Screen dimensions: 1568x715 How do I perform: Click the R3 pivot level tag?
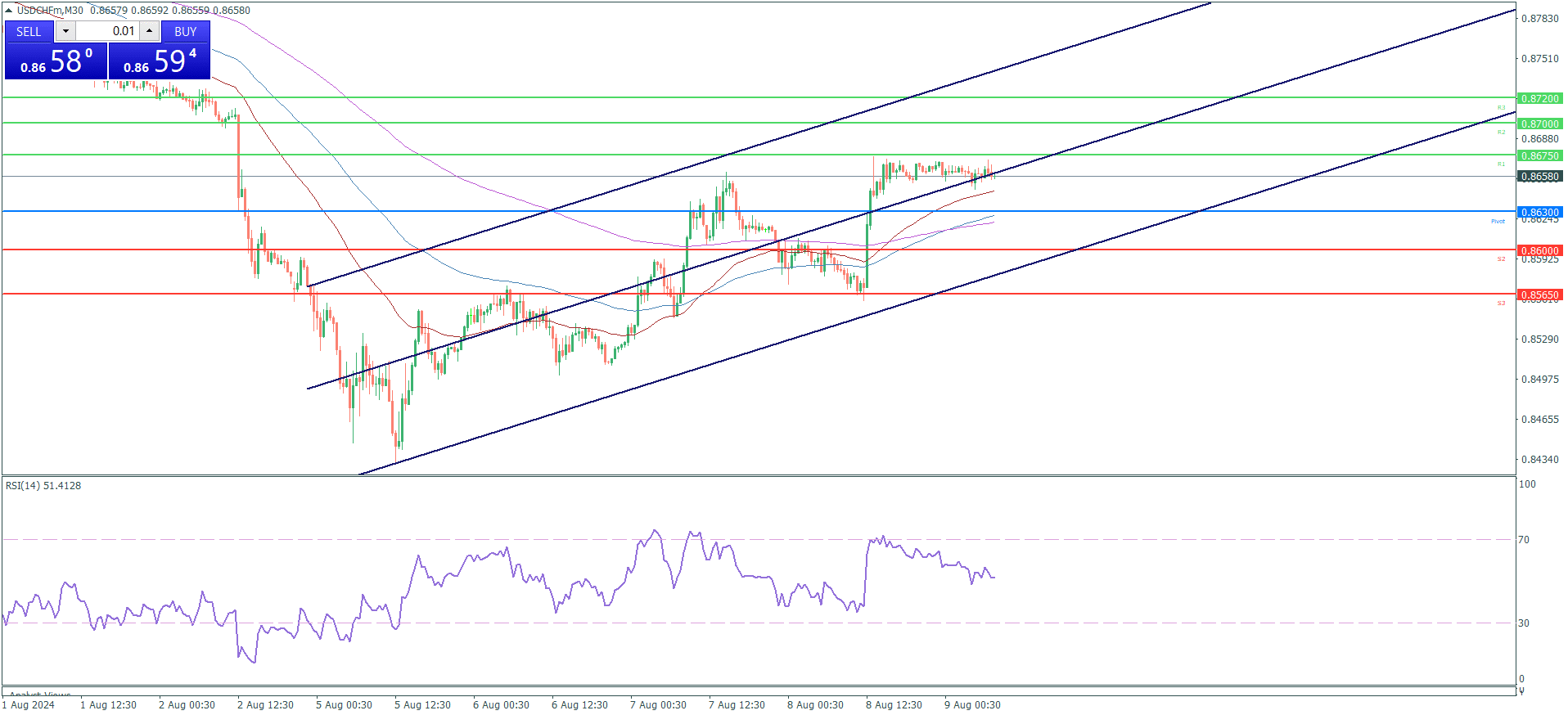(x=1501, y=108)
